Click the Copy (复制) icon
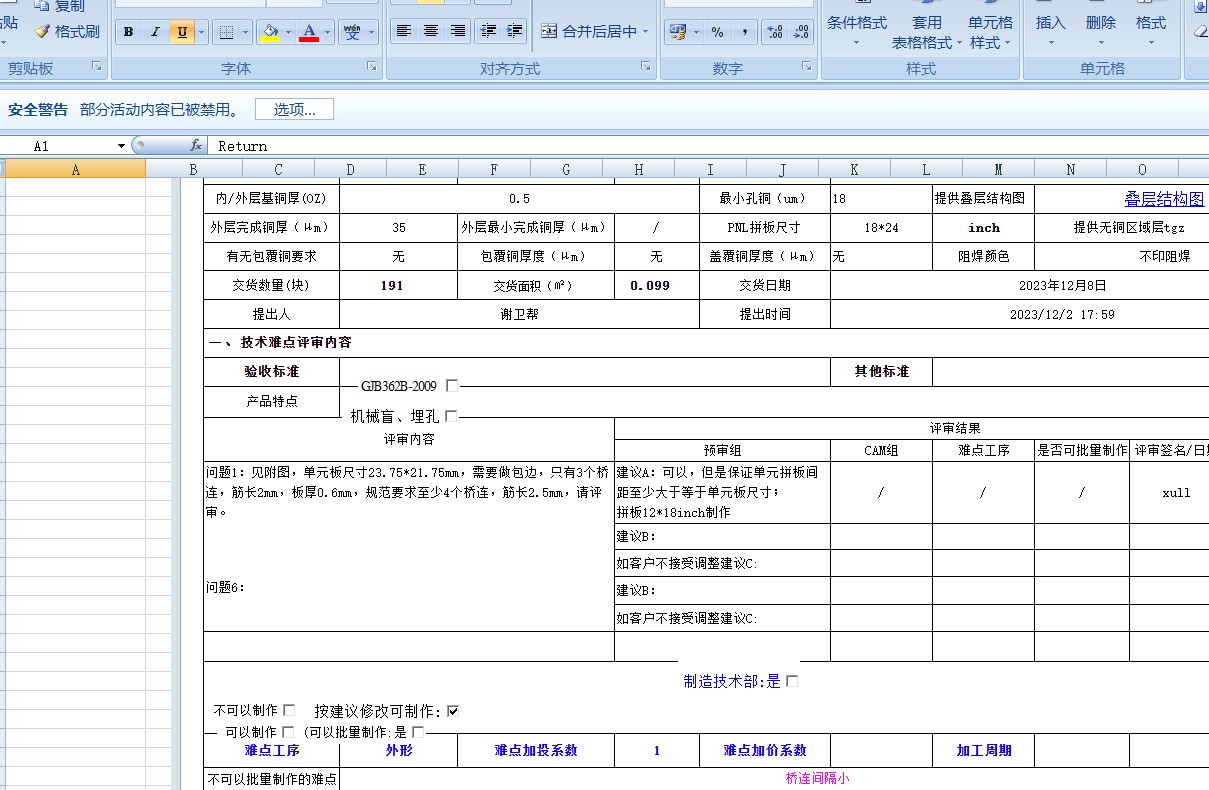Image resolution: width=1209 pixels, height=790 pixels. click(42, 6)
